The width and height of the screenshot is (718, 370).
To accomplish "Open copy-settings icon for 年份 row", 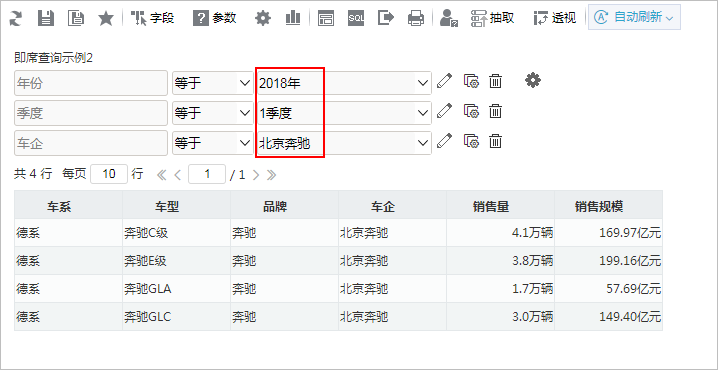I will [x=471, y=81].
